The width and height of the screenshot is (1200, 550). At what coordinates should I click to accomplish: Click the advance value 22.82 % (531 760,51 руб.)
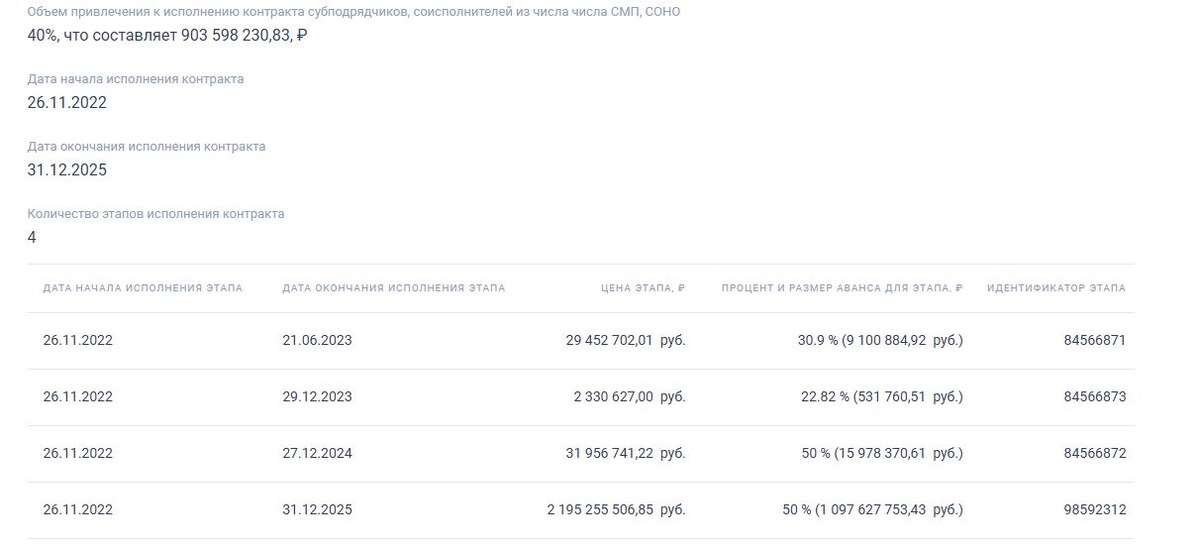click(x=882, y=397)
